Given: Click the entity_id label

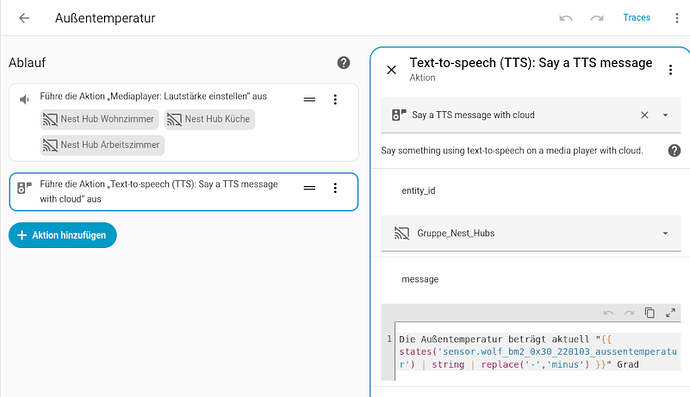Looking at the screenshot, I should coord(418,191).
